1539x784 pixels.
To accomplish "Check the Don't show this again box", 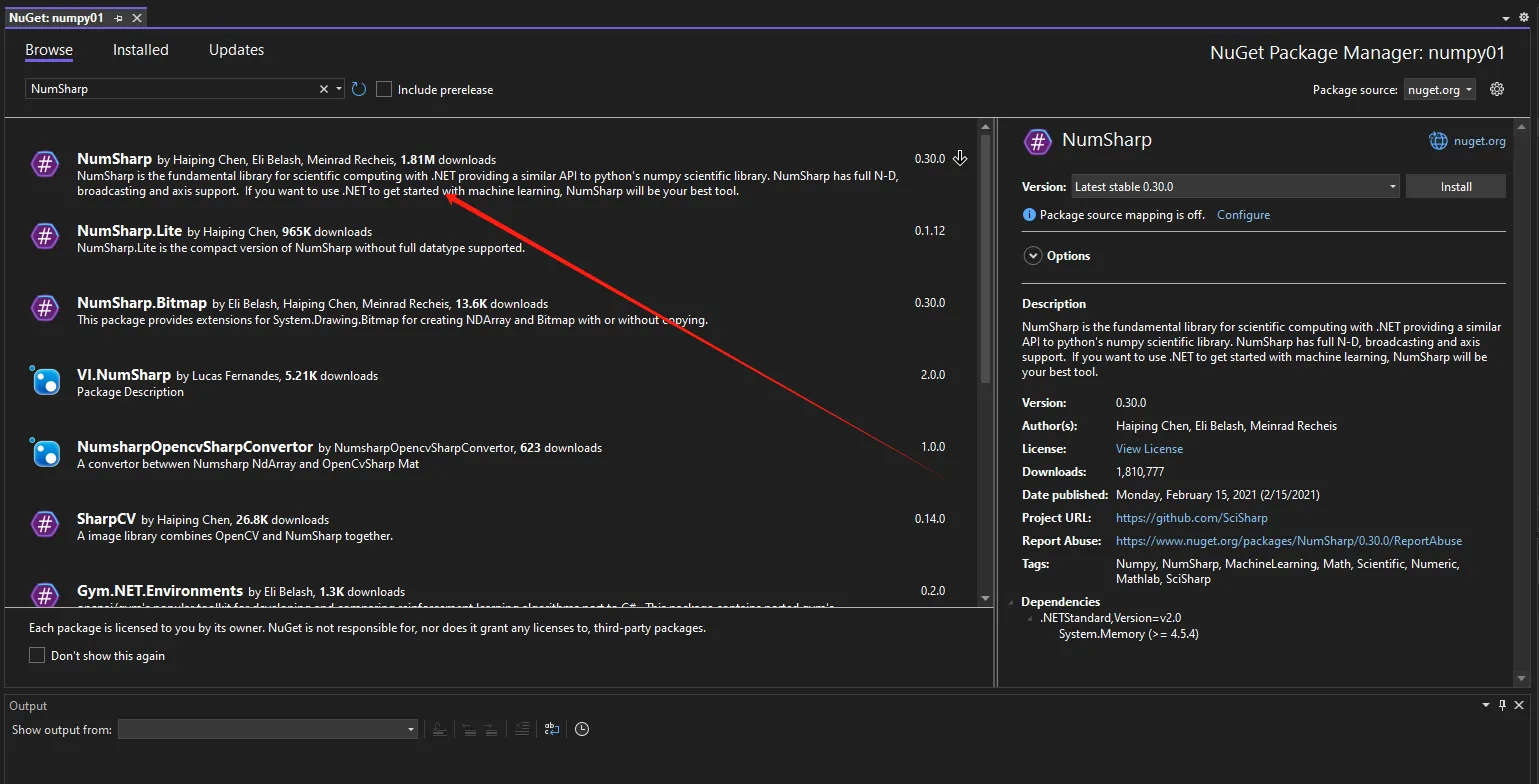I will pos(37,655).
